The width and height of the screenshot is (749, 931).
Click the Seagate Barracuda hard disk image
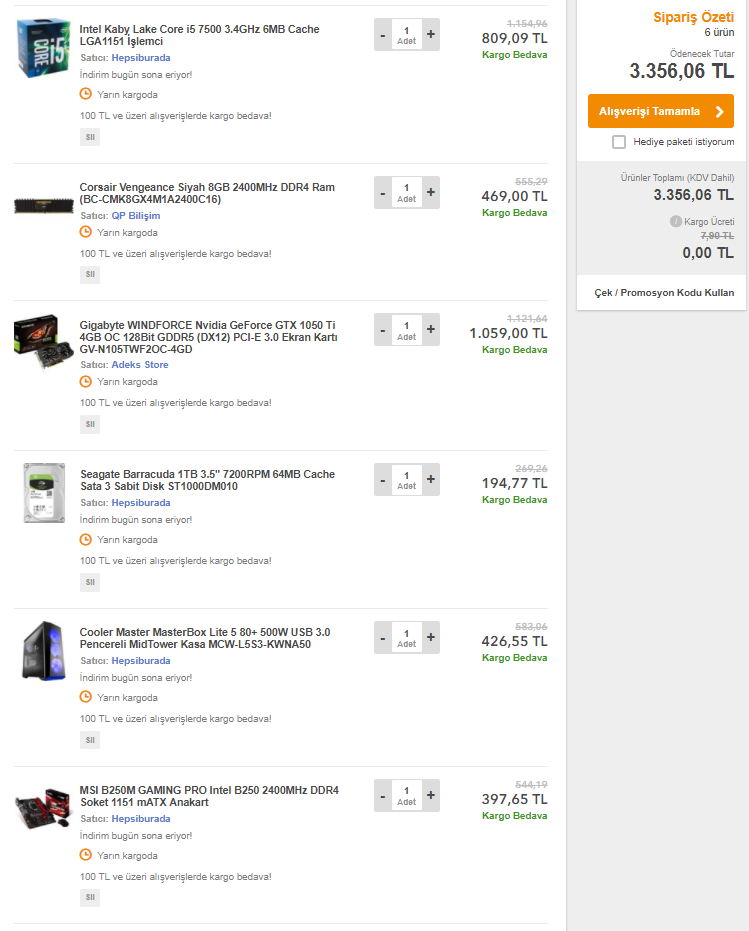pos(43,493)
